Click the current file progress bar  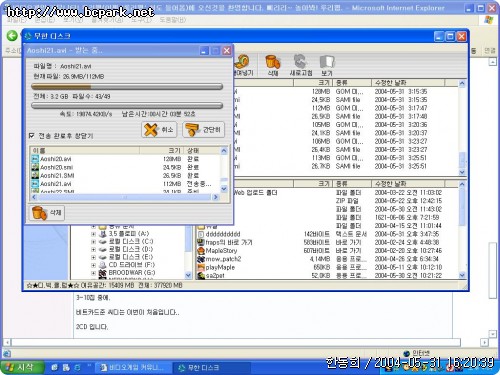coord(127,87)
